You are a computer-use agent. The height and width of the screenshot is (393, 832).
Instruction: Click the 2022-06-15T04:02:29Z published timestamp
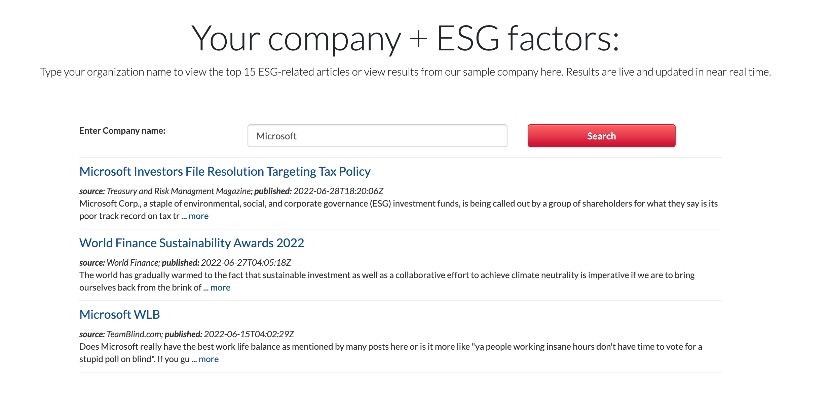click(x=249, y=334)
